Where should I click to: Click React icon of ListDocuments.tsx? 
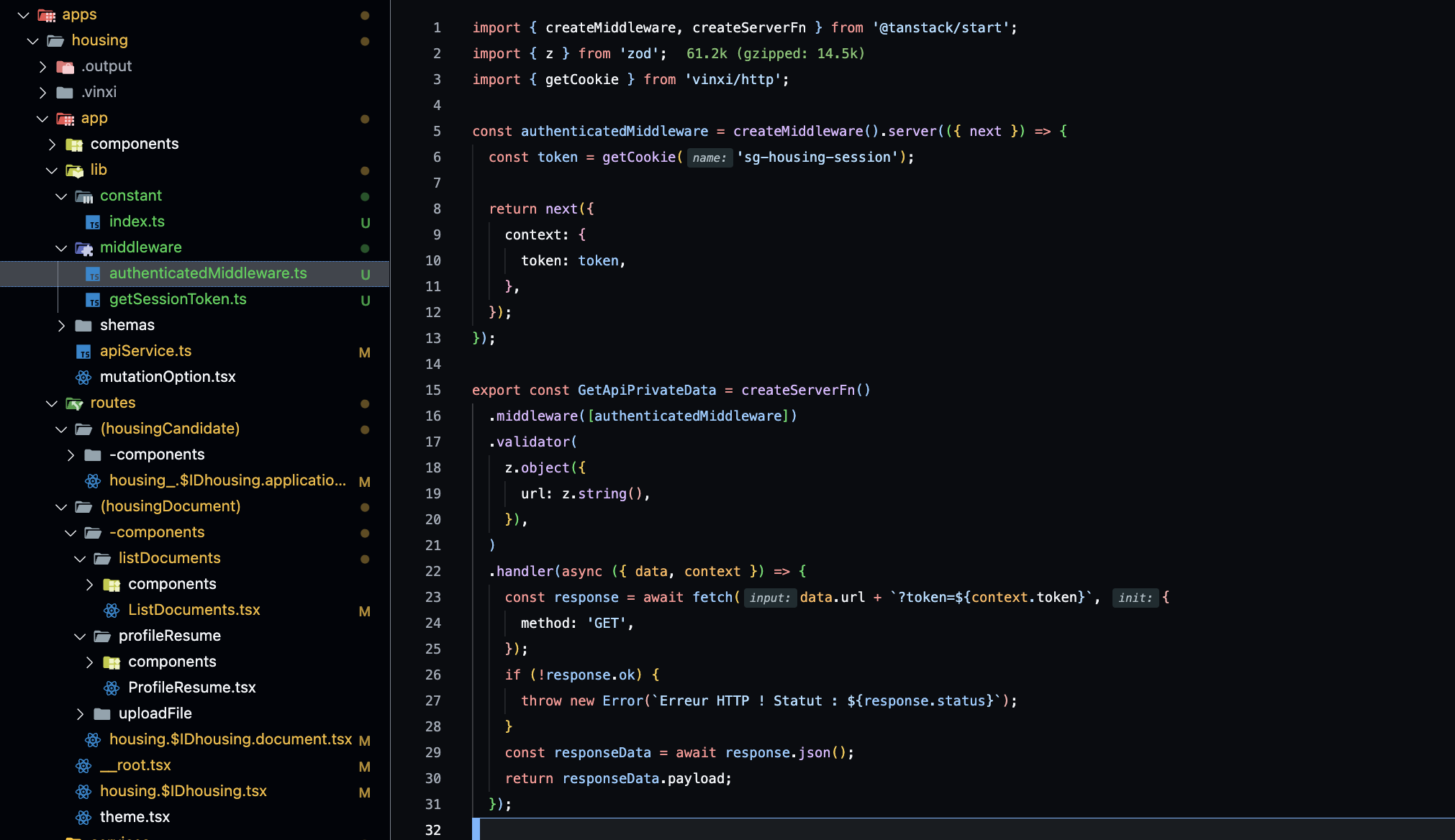pyautogui.click(x=112, y=611)
